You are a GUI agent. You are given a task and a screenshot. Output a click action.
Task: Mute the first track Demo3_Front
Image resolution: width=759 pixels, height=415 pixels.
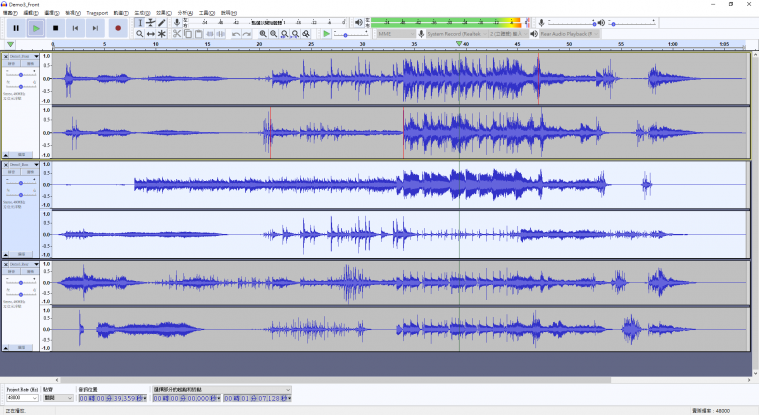(x=12, y=63)
